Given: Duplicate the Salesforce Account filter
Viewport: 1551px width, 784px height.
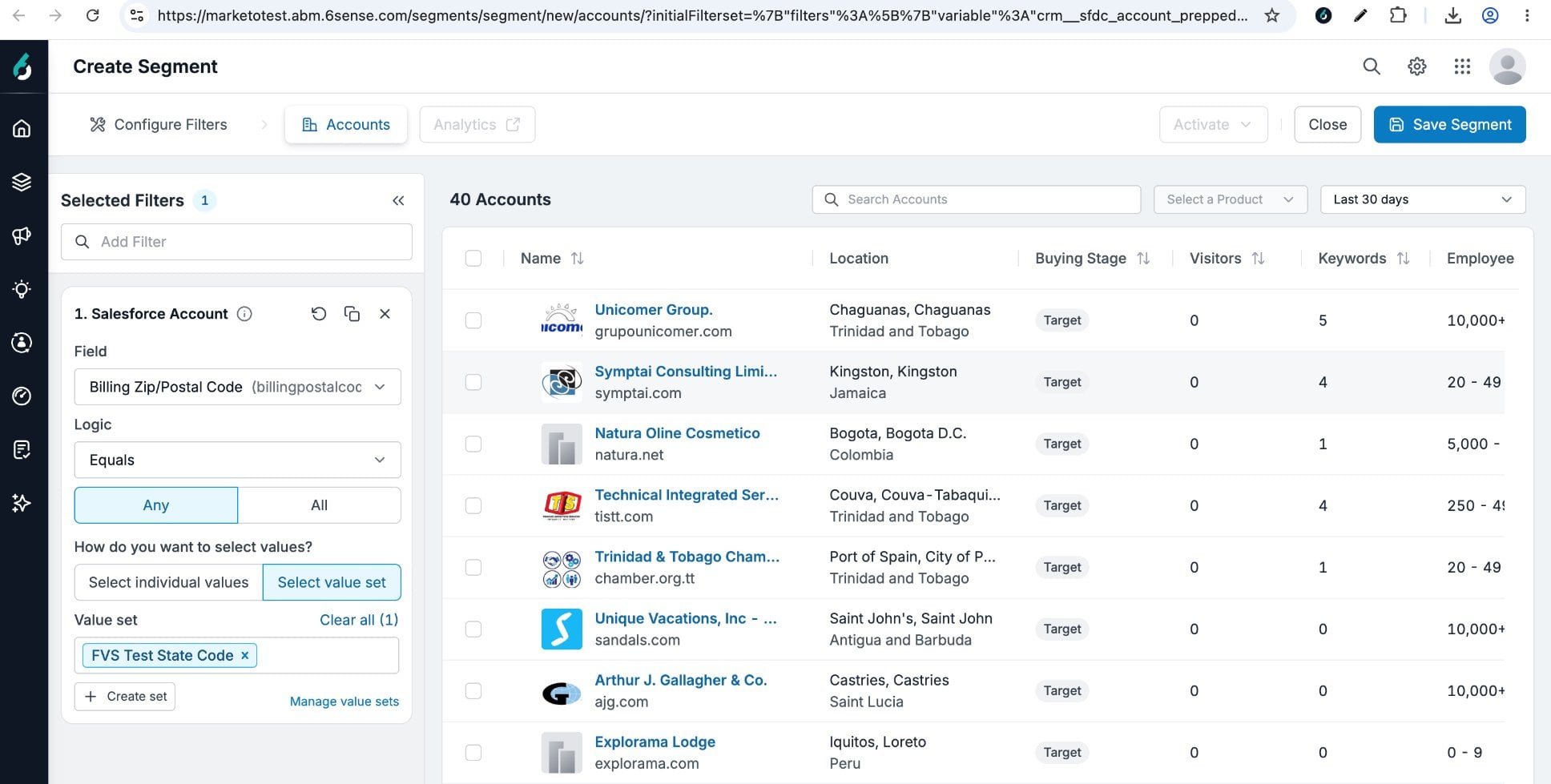Looking at the screenshot, I should (352, 314).
